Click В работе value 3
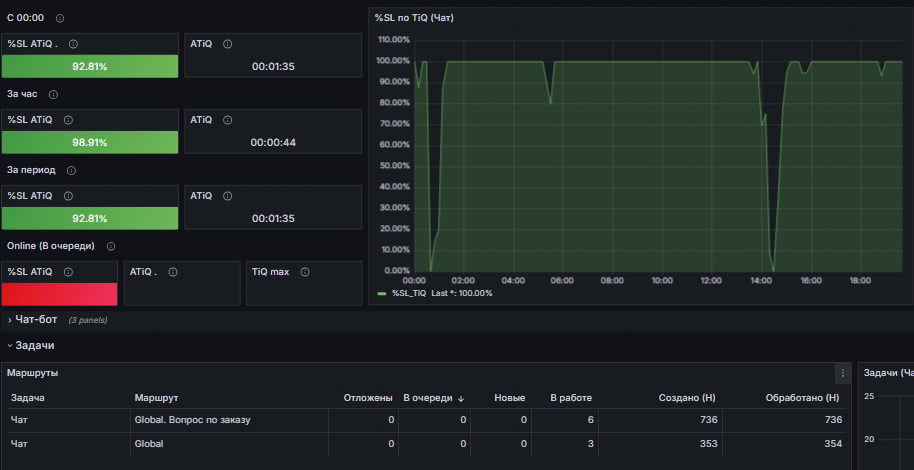 (x=590, y=444)
